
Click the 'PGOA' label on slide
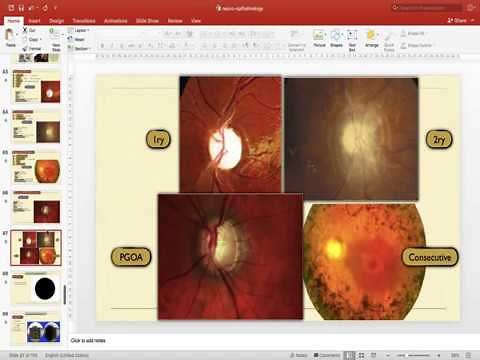pyautogui.click(x=131, y=257)
